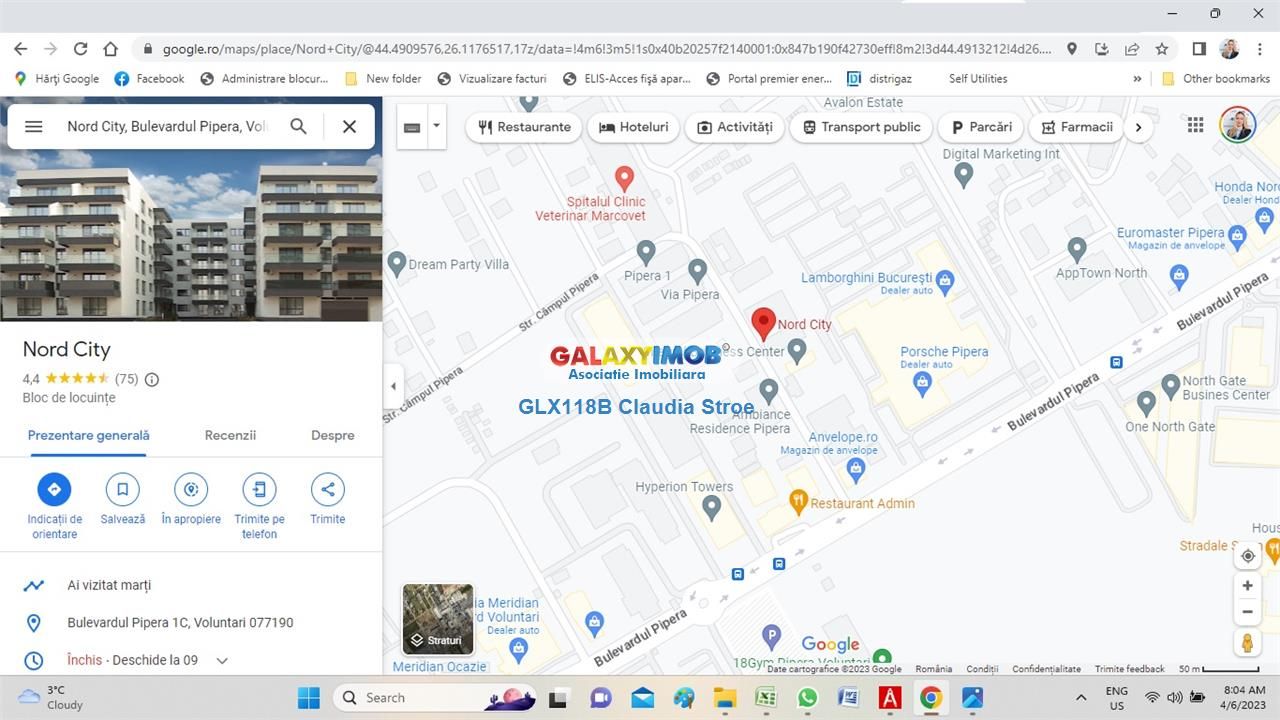Collapse the side panel arrow
This screenshot has height=720, width=1280.
point(393,386)
